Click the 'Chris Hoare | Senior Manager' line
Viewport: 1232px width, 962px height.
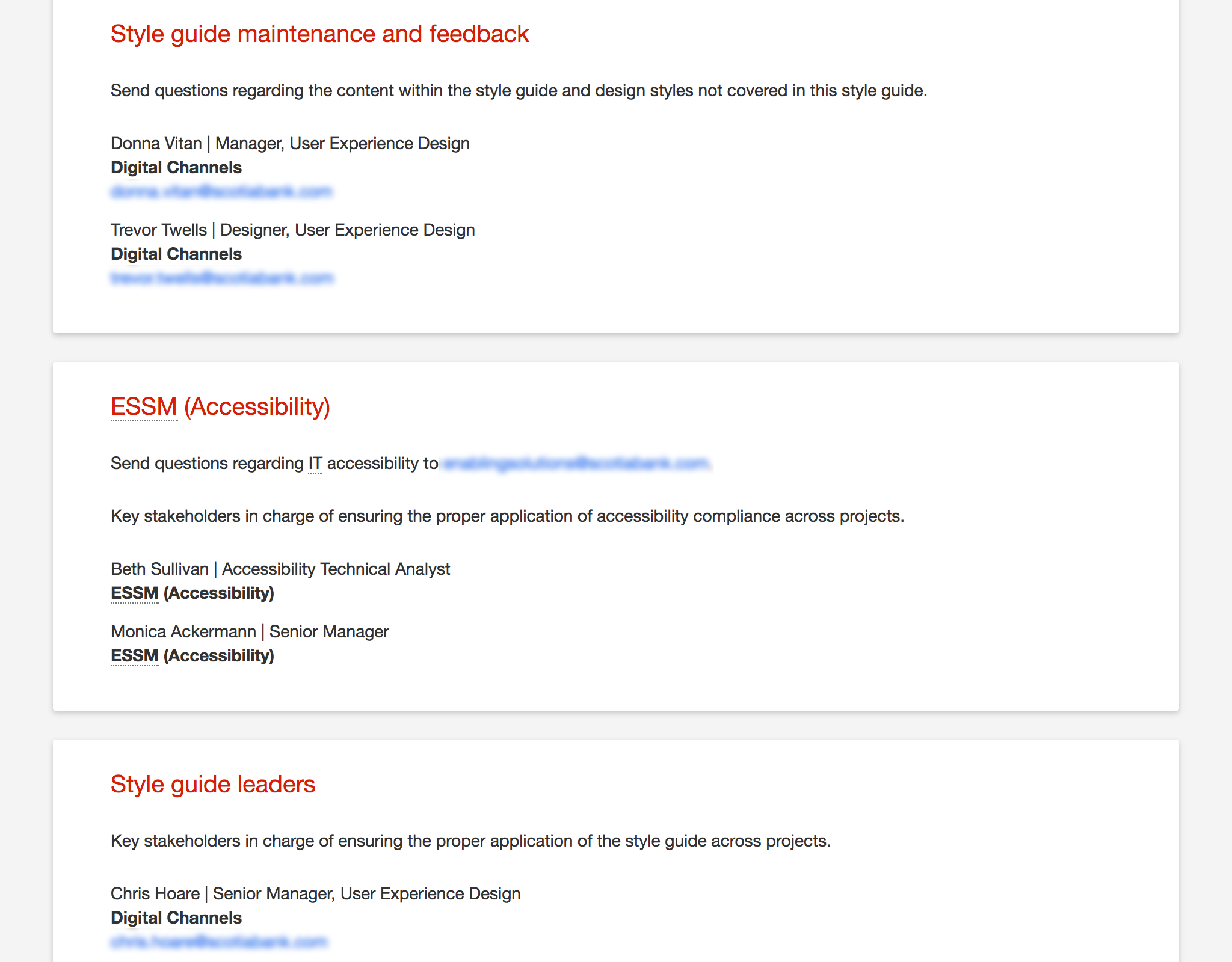point(315,894)
